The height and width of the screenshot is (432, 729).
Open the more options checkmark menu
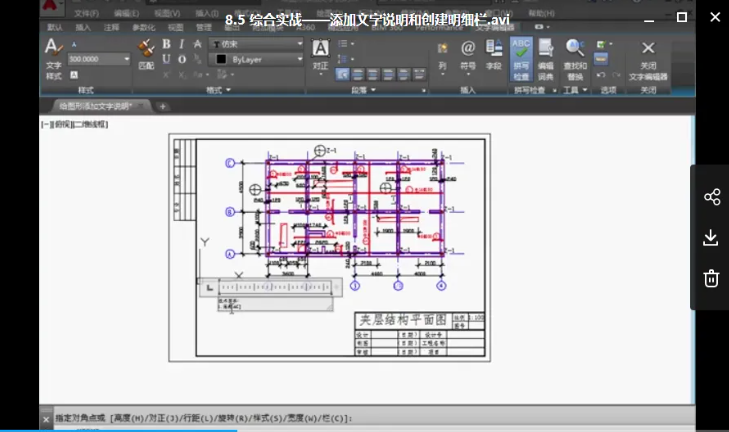click(x=604, y=44)
